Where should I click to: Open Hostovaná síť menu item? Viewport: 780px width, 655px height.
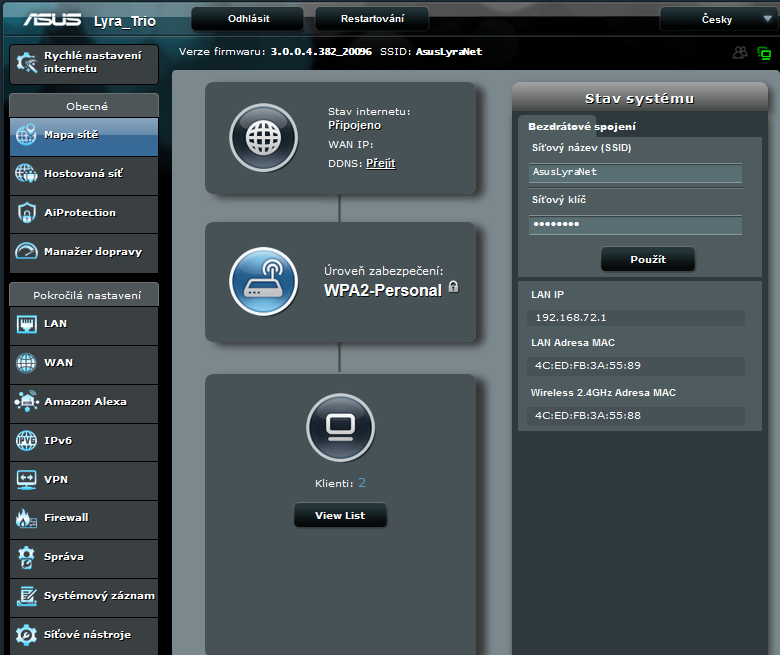pyautogui.click(x=84, y=174)
